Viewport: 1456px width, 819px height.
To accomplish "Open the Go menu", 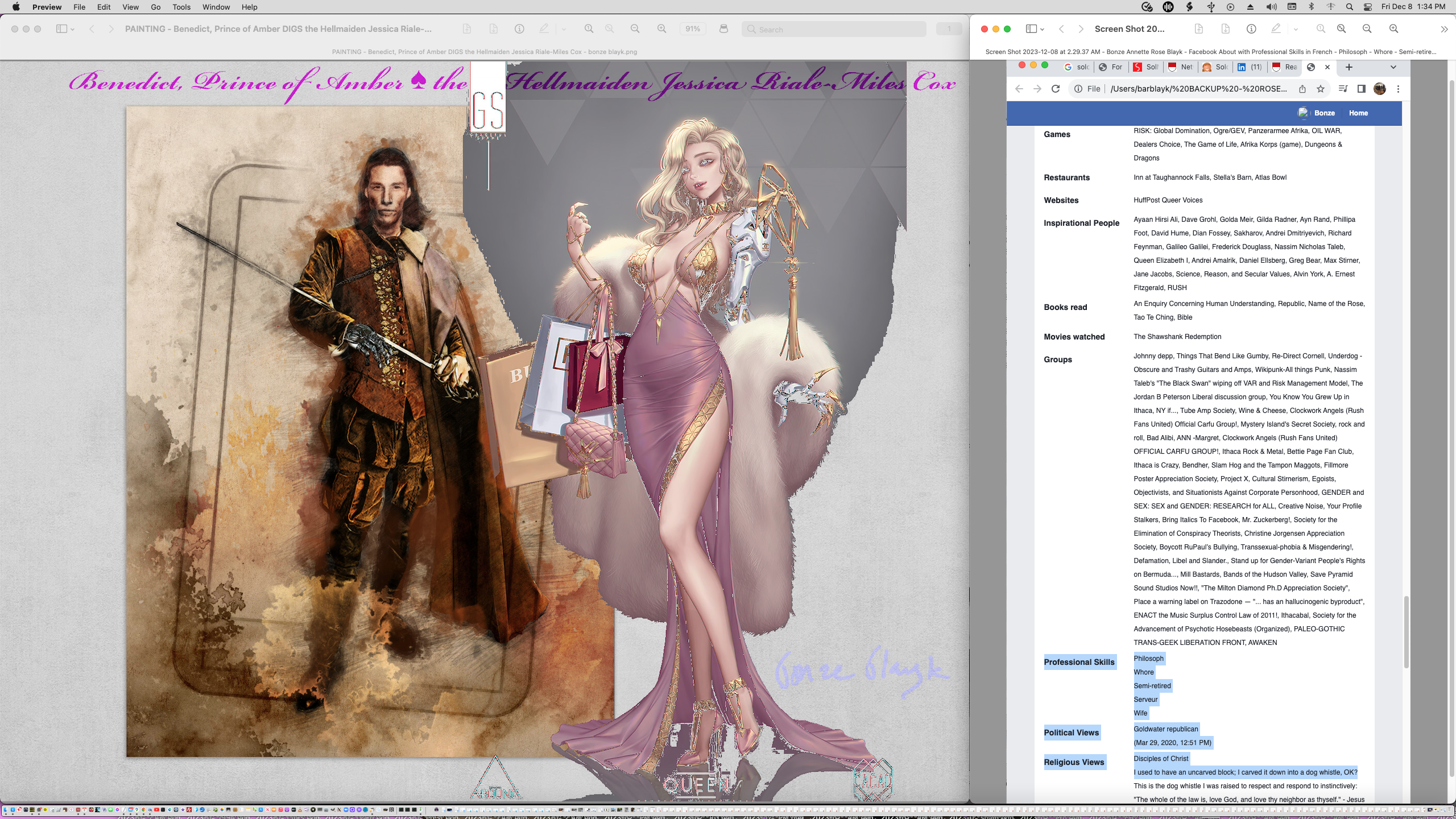I will point(155,7).
